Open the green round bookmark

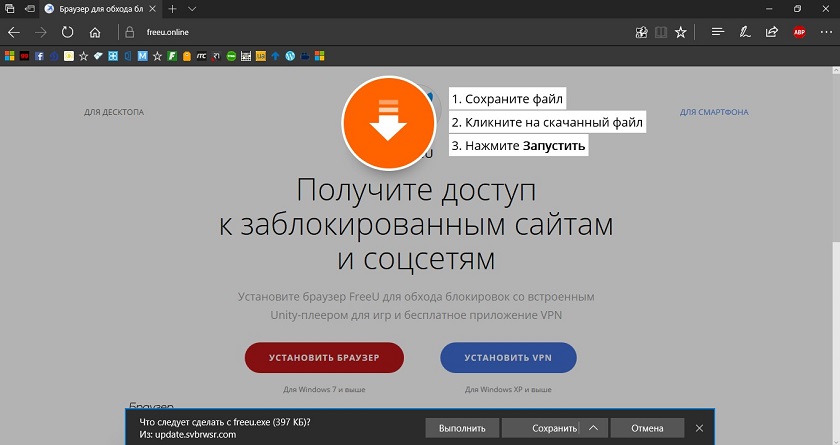pos(231,56)
